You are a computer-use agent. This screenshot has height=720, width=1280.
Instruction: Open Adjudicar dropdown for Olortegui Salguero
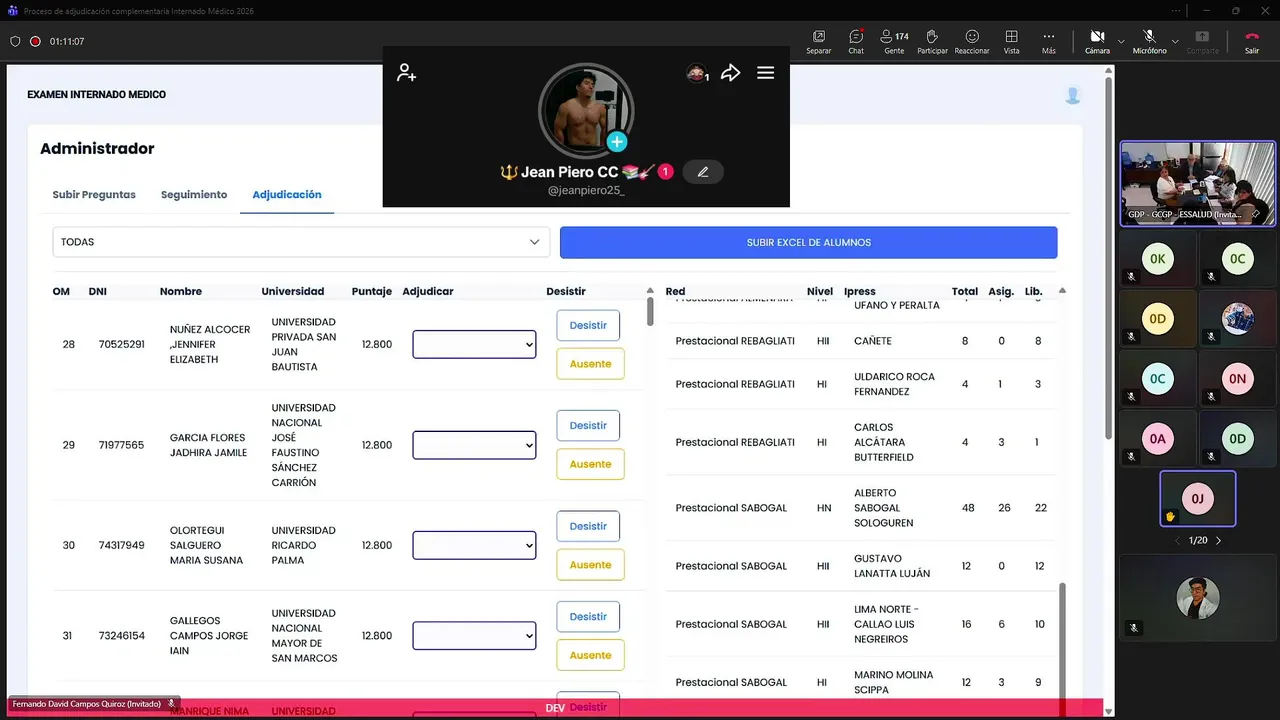coord(474,545)
